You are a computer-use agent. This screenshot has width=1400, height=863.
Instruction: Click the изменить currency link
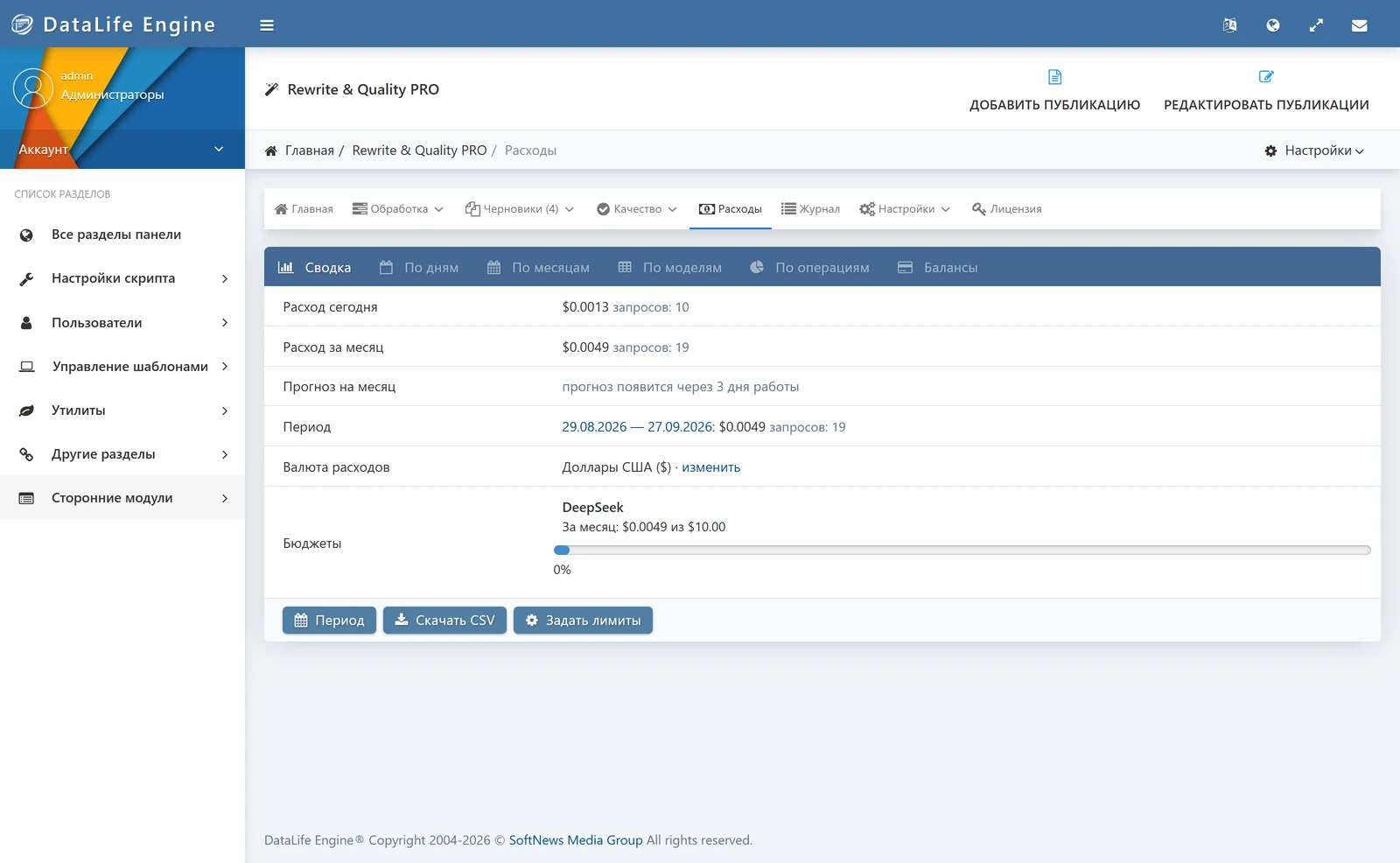click(x=711, y=467)
